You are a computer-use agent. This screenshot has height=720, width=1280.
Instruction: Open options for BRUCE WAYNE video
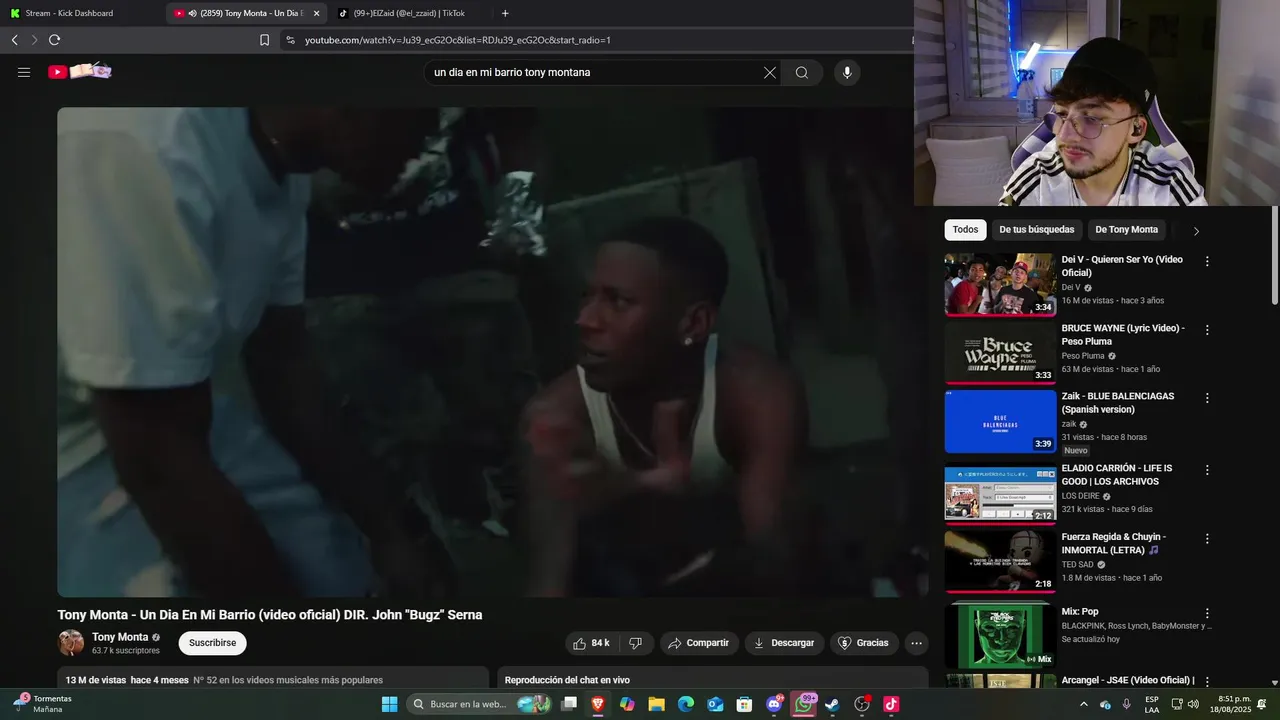(x=1207, y=329)
